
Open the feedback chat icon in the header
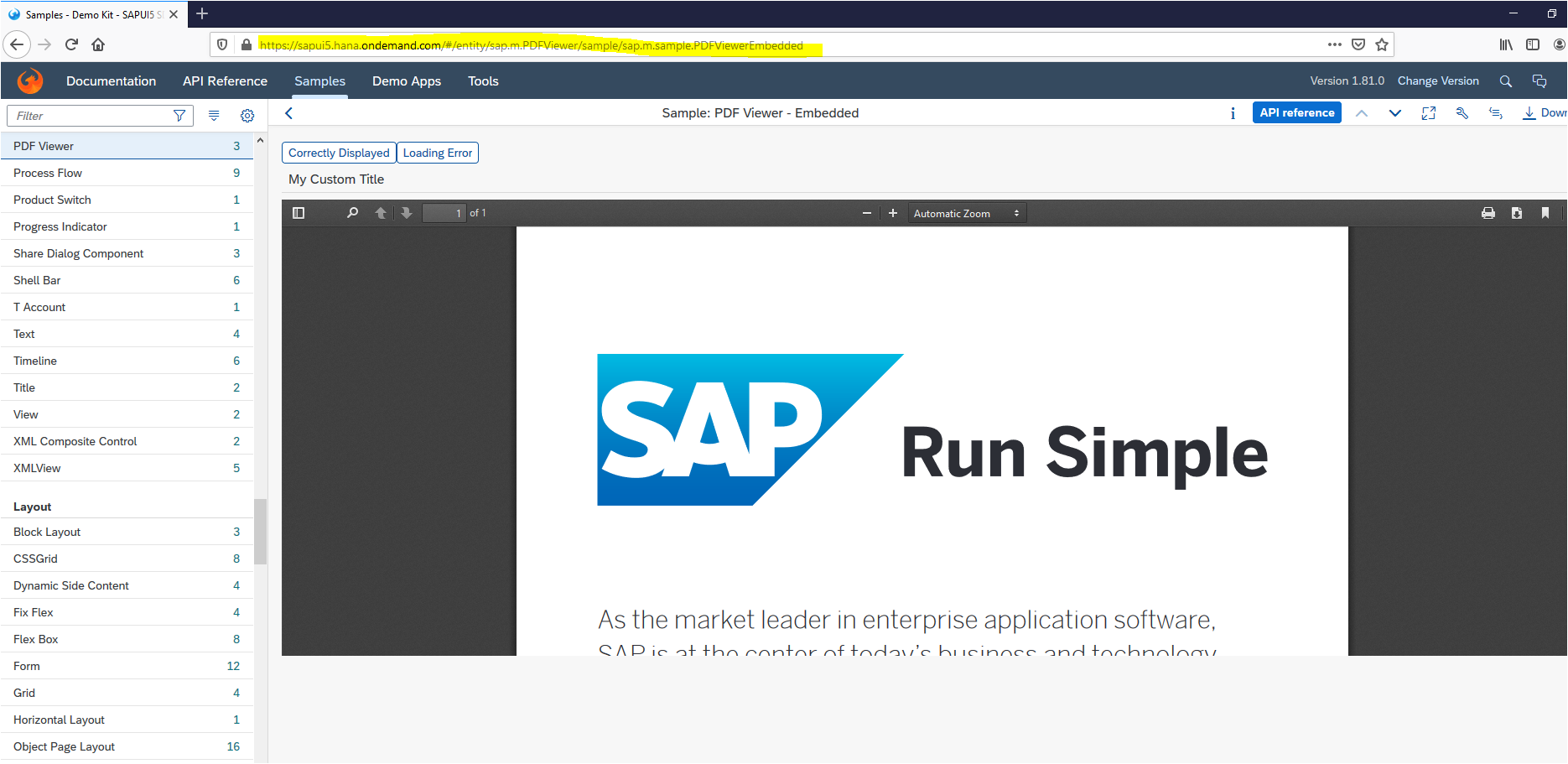pos(1539,81)
